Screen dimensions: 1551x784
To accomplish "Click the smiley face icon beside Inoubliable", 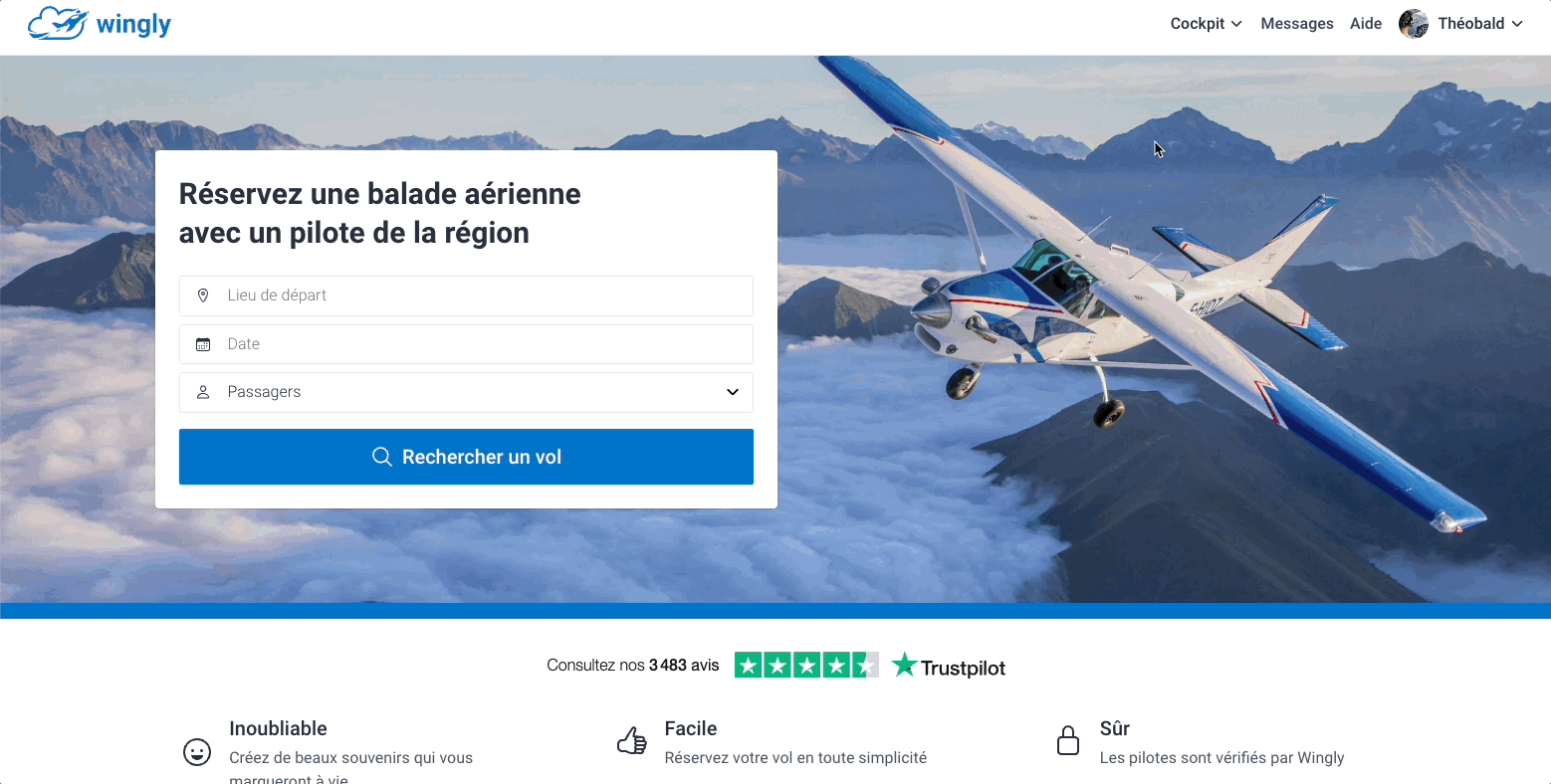I will pyautogui.click(x=197, y=752).
